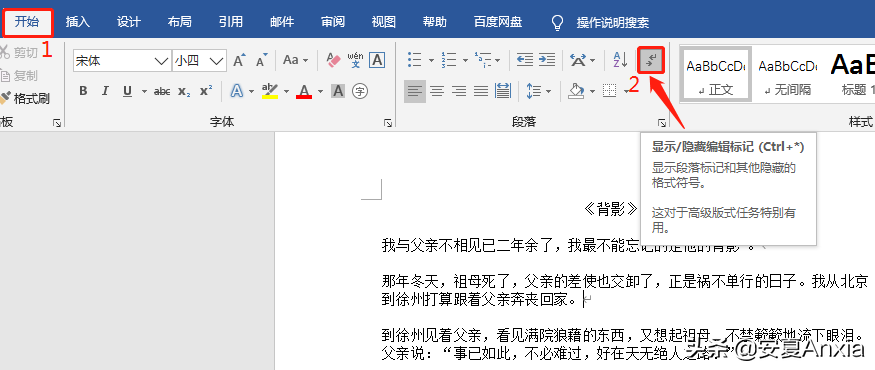Toggle italic formatting

pos(105,91)
